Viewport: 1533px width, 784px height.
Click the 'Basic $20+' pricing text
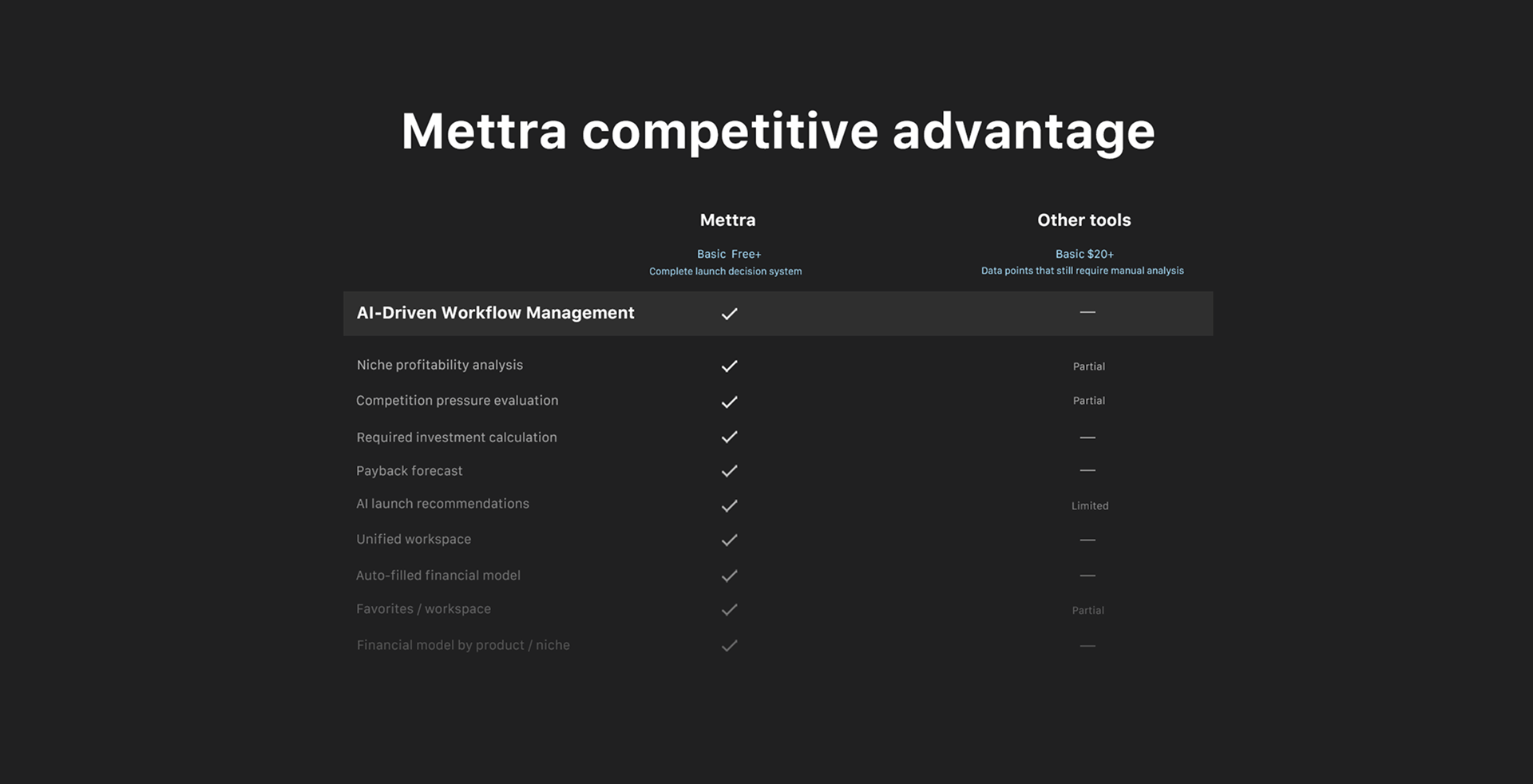tap(1084, 254)
